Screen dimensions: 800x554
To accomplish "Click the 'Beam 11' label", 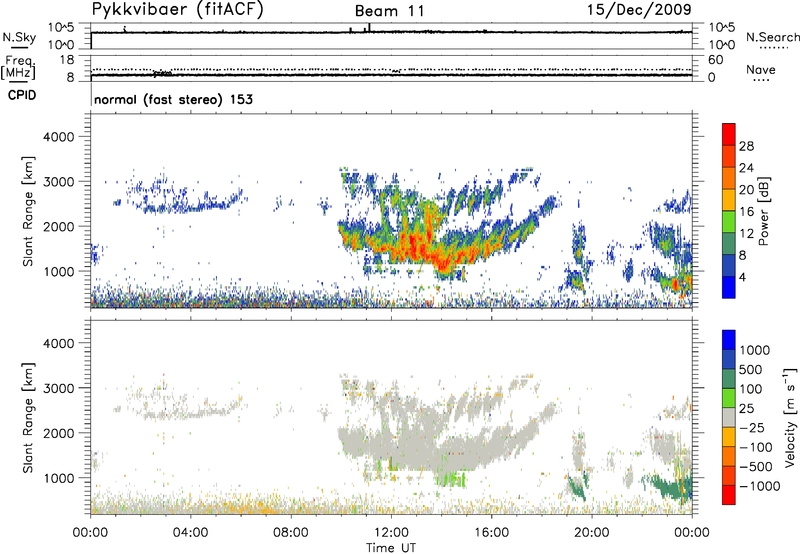I will [x=389, y=11].
